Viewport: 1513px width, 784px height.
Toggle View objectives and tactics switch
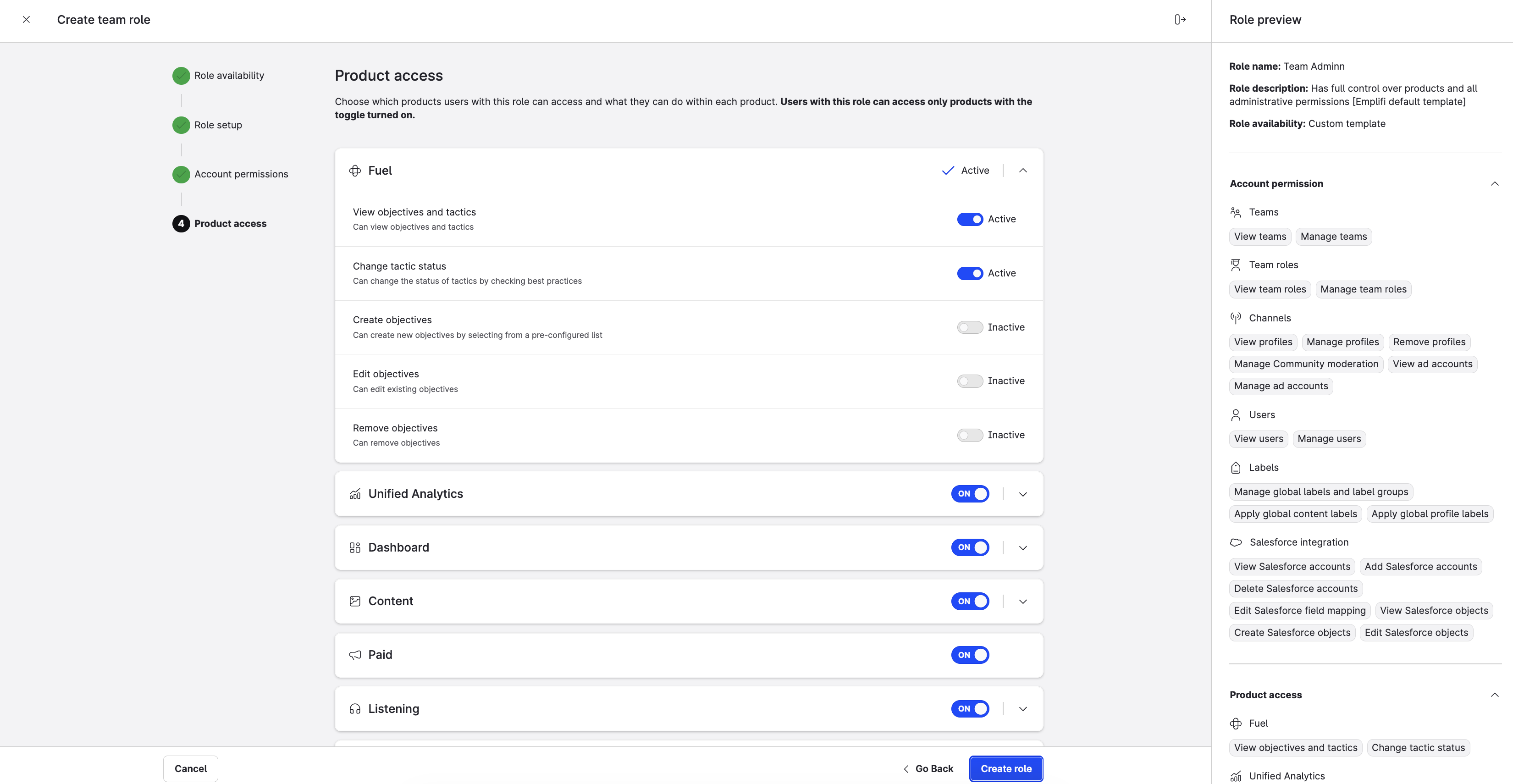tap(970, 219)
